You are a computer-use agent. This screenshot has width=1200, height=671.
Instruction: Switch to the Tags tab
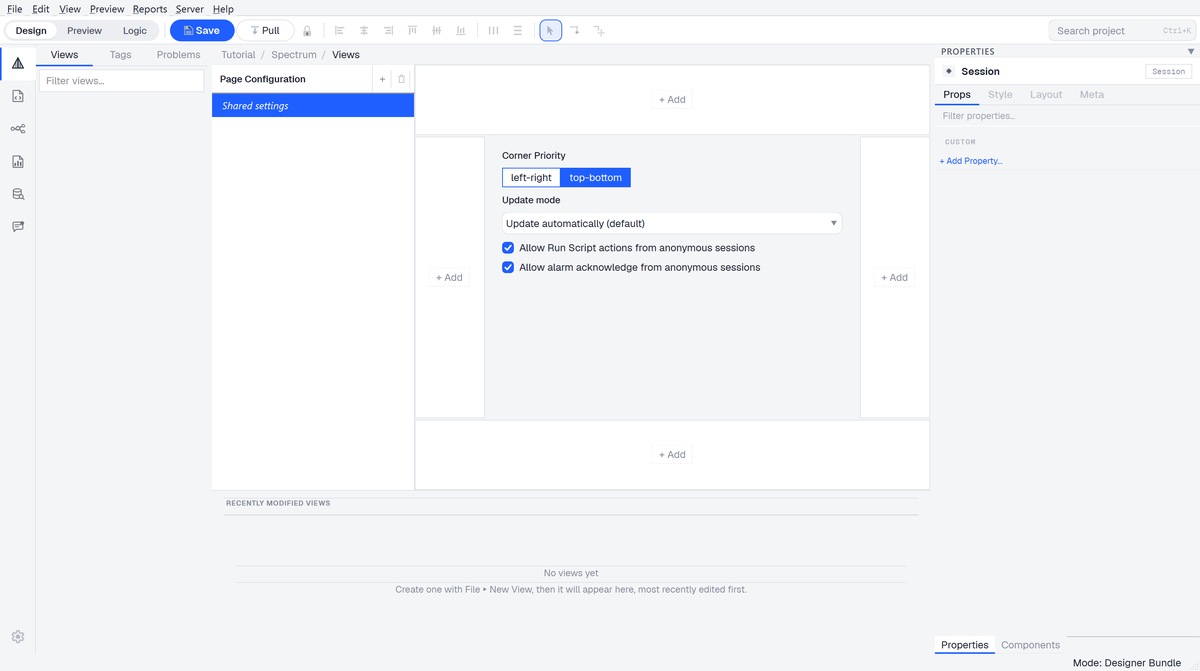click(x=121, y=55)
